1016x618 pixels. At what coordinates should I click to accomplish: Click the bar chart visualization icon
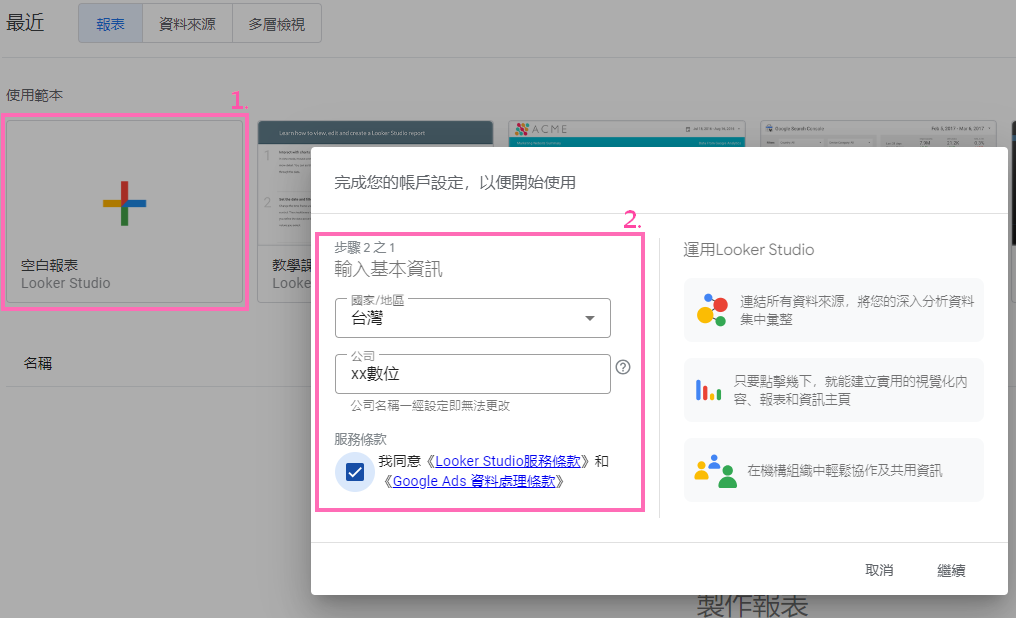(x=708, y=390)
